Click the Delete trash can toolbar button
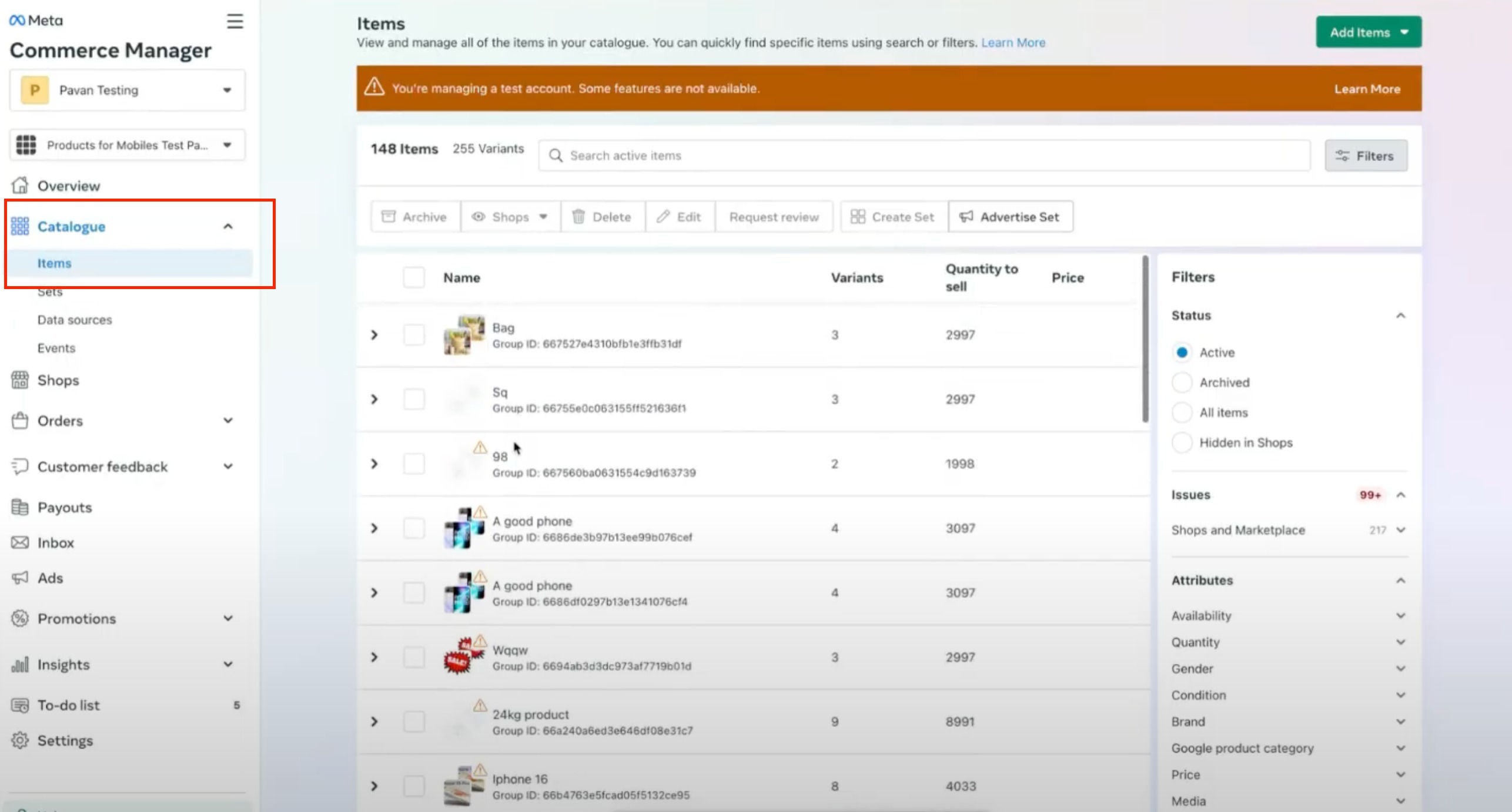The height and width of the screenshot is (812, 1512). 602,217
